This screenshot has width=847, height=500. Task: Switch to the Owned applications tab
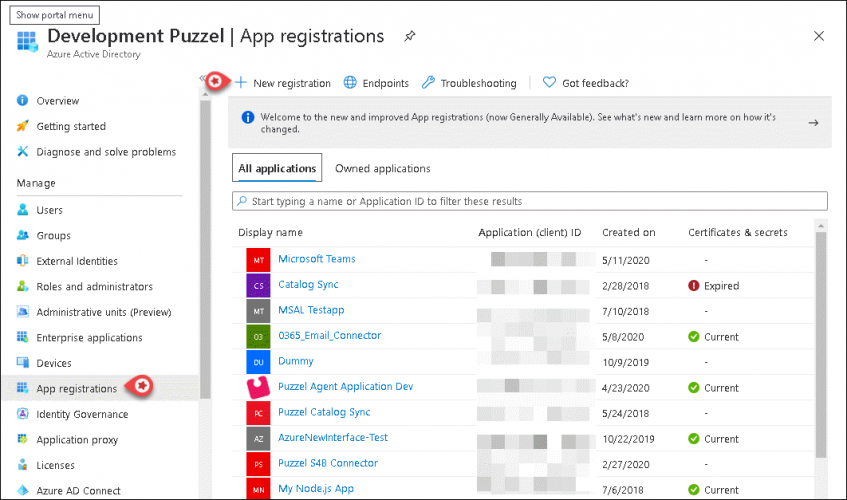(382, 169)
